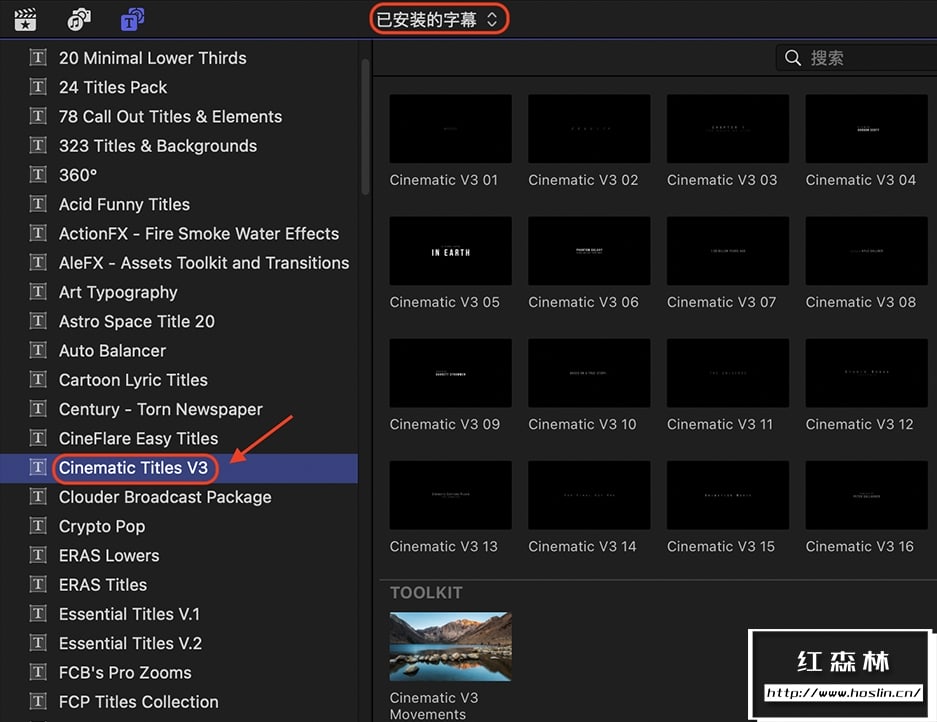The width and height of the screenshot is (937, 722).
Task: Click the icon beside 20 Minimal Lower Thirds
Action: 38,57
